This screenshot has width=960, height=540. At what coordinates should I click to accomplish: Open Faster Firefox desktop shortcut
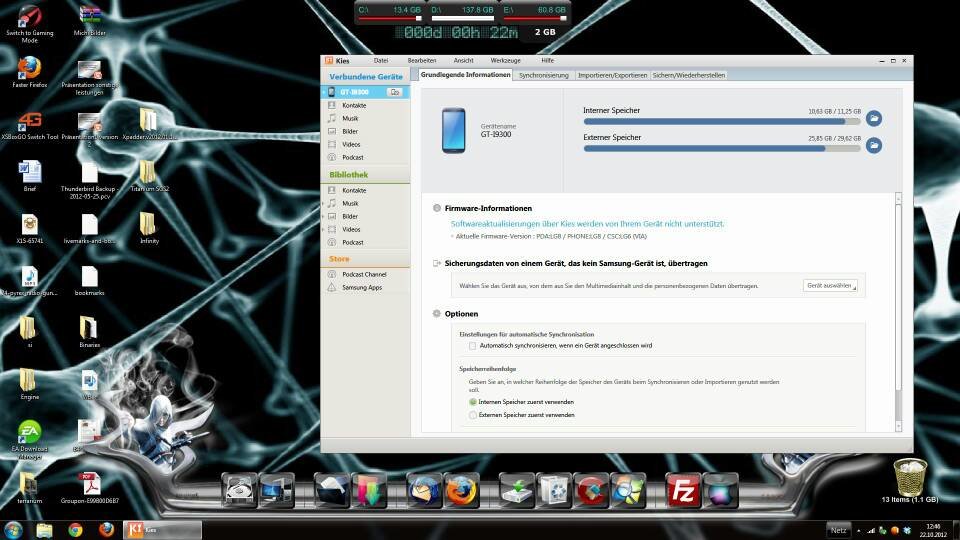pyautogui.click(x=29, y=73)
